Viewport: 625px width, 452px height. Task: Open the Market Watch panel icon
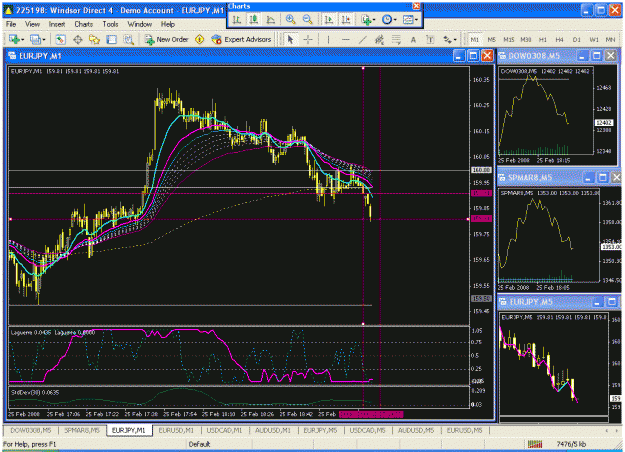60,39
